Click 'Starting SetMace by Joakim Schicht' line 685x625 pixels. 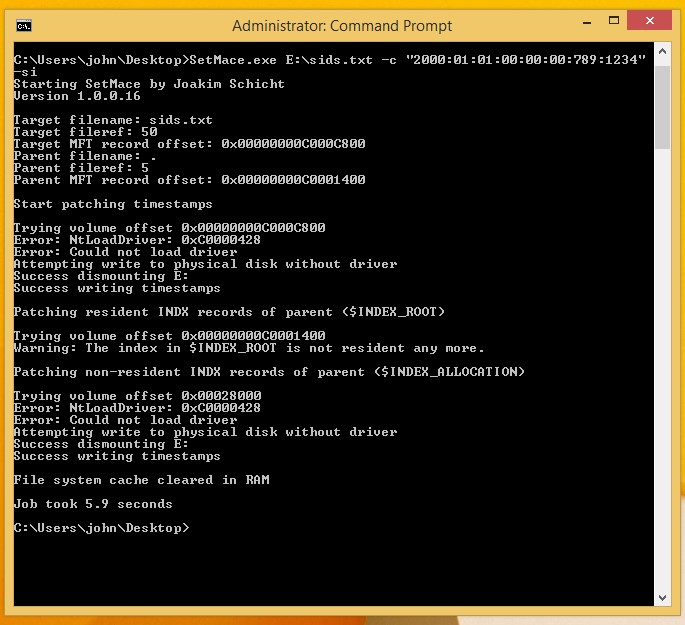[149, 84]
